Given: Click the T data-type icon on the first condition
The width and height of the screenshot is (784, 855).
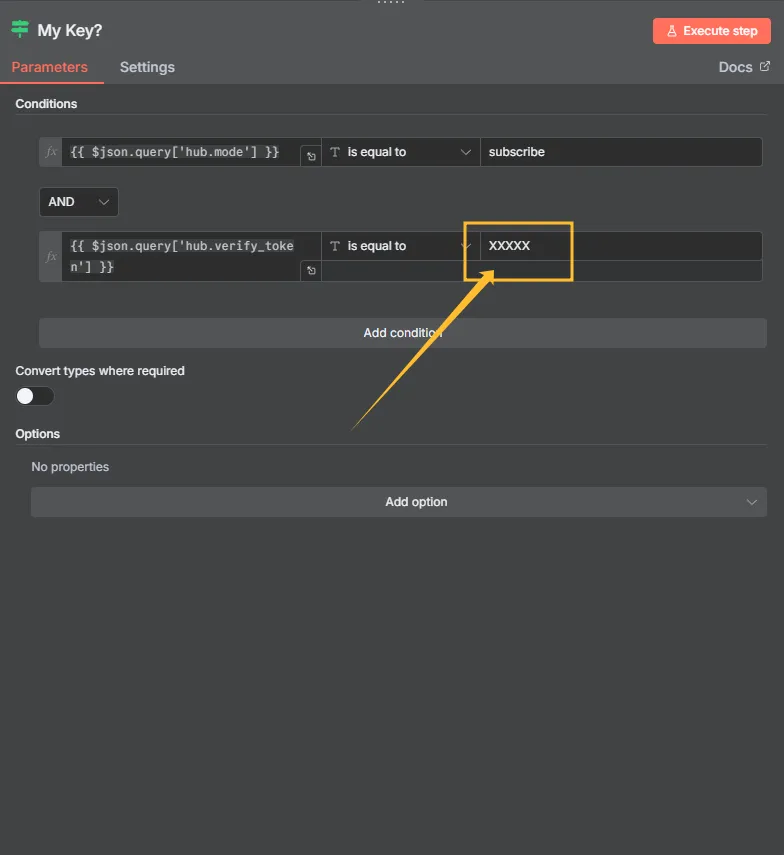Looking at the screenshot, I should [335, 152].
